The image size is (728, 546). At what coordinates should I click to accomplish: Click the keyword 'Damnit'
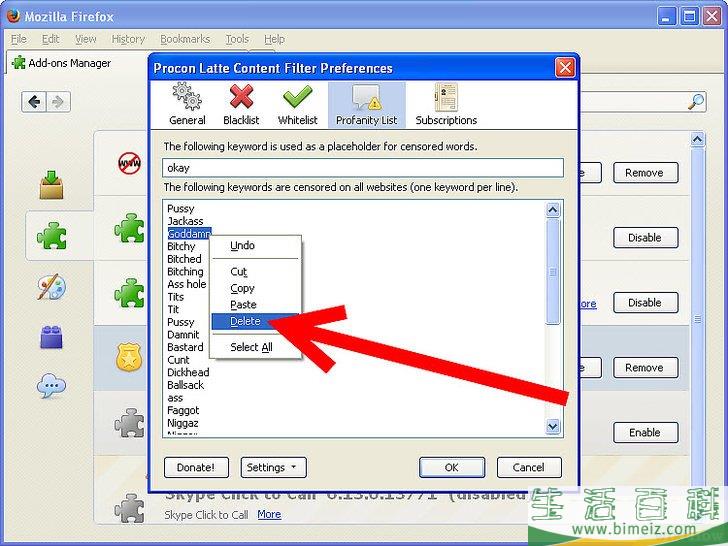tap(183, 335)
